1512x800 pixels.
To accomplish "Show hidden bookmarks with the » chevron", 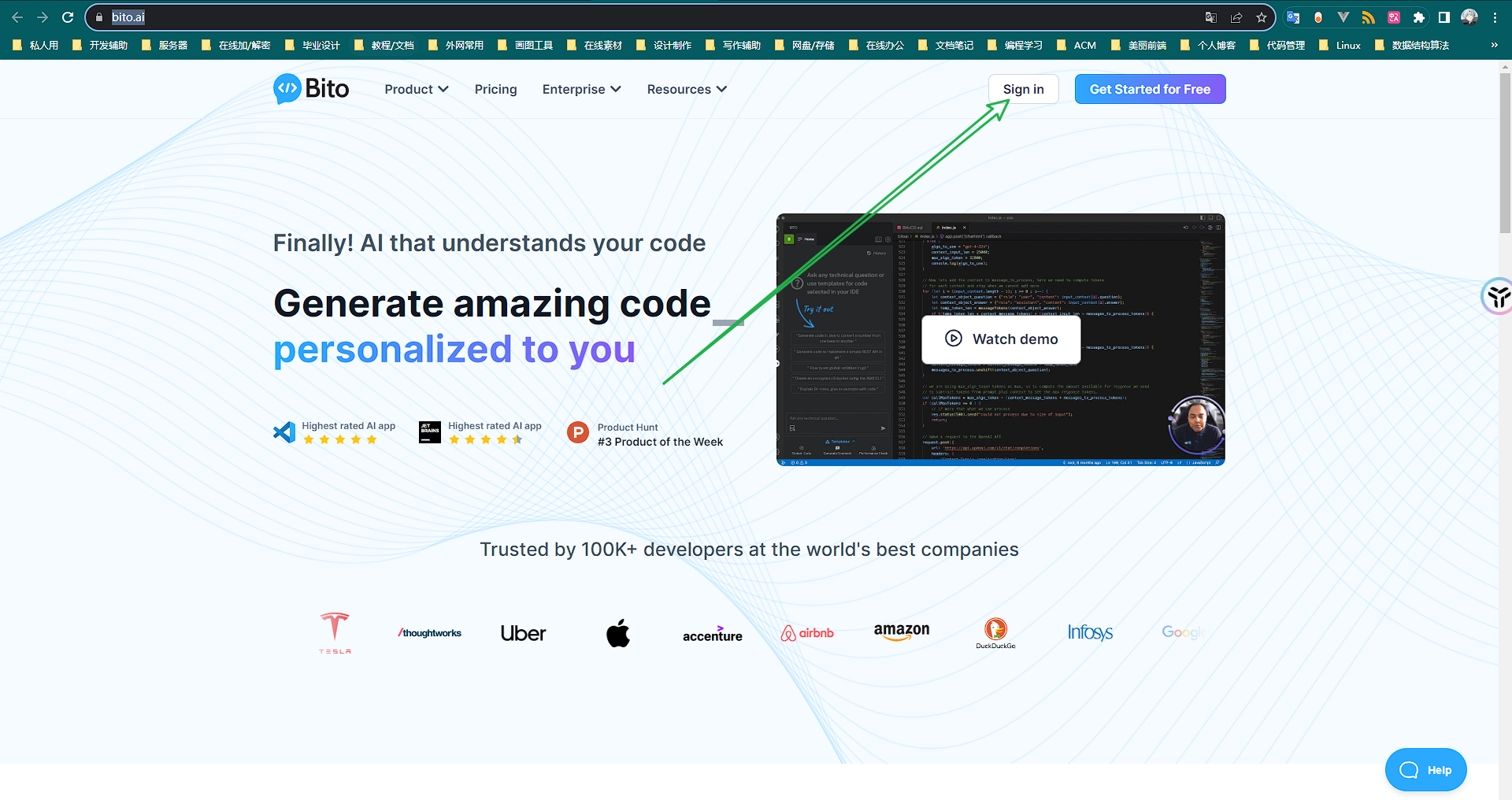I will 1494,46.
